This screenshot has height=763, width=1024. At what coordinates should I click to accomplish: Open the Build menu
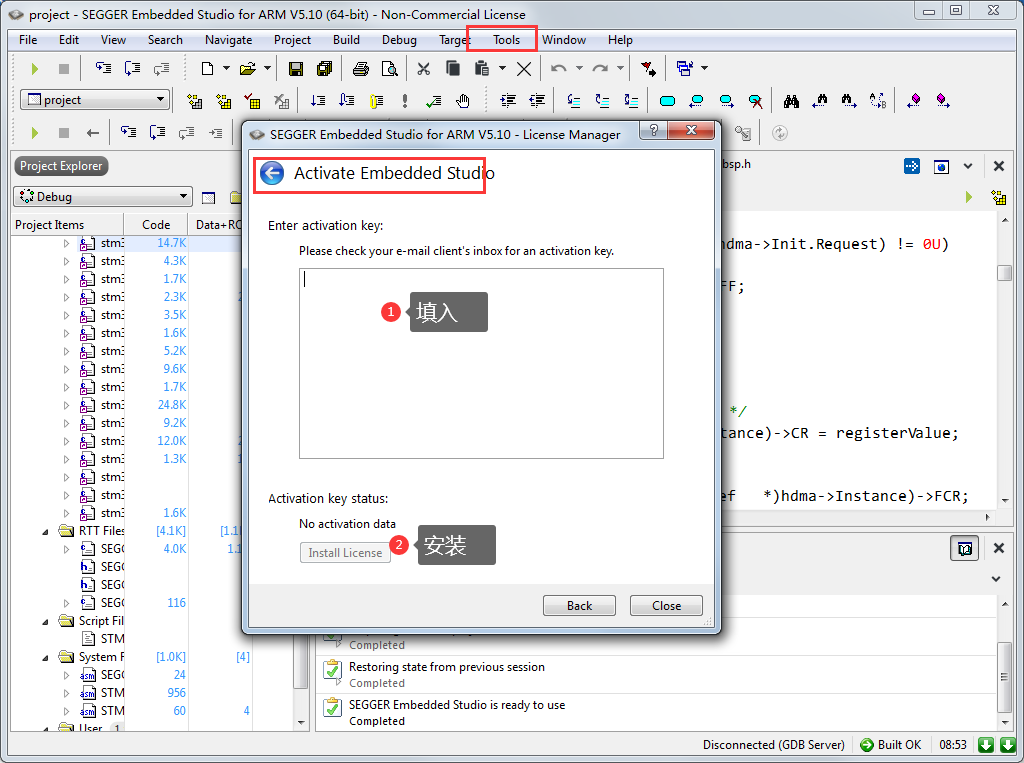346,40
